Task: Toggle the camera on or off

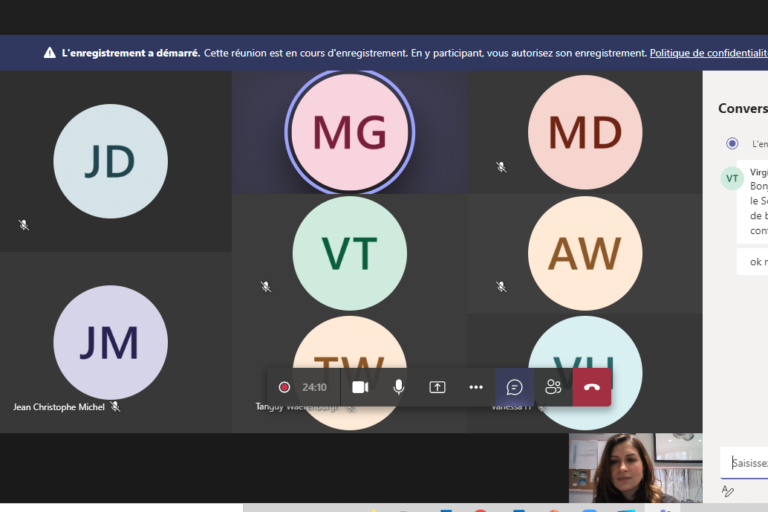Action: (x=360, y=387)
